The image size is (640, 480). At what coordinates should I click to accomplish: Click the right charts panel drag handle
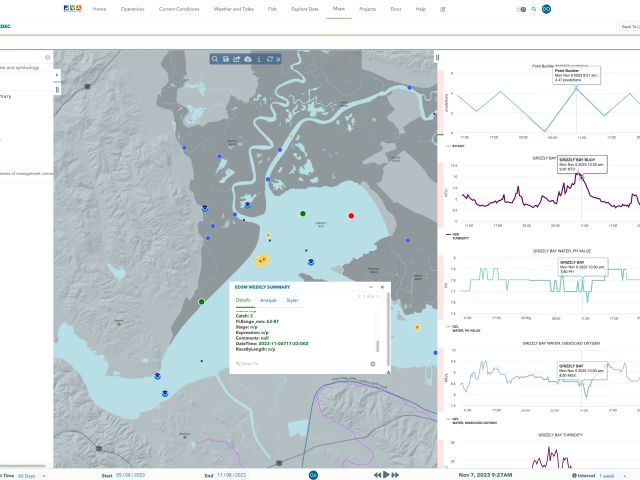438,58
